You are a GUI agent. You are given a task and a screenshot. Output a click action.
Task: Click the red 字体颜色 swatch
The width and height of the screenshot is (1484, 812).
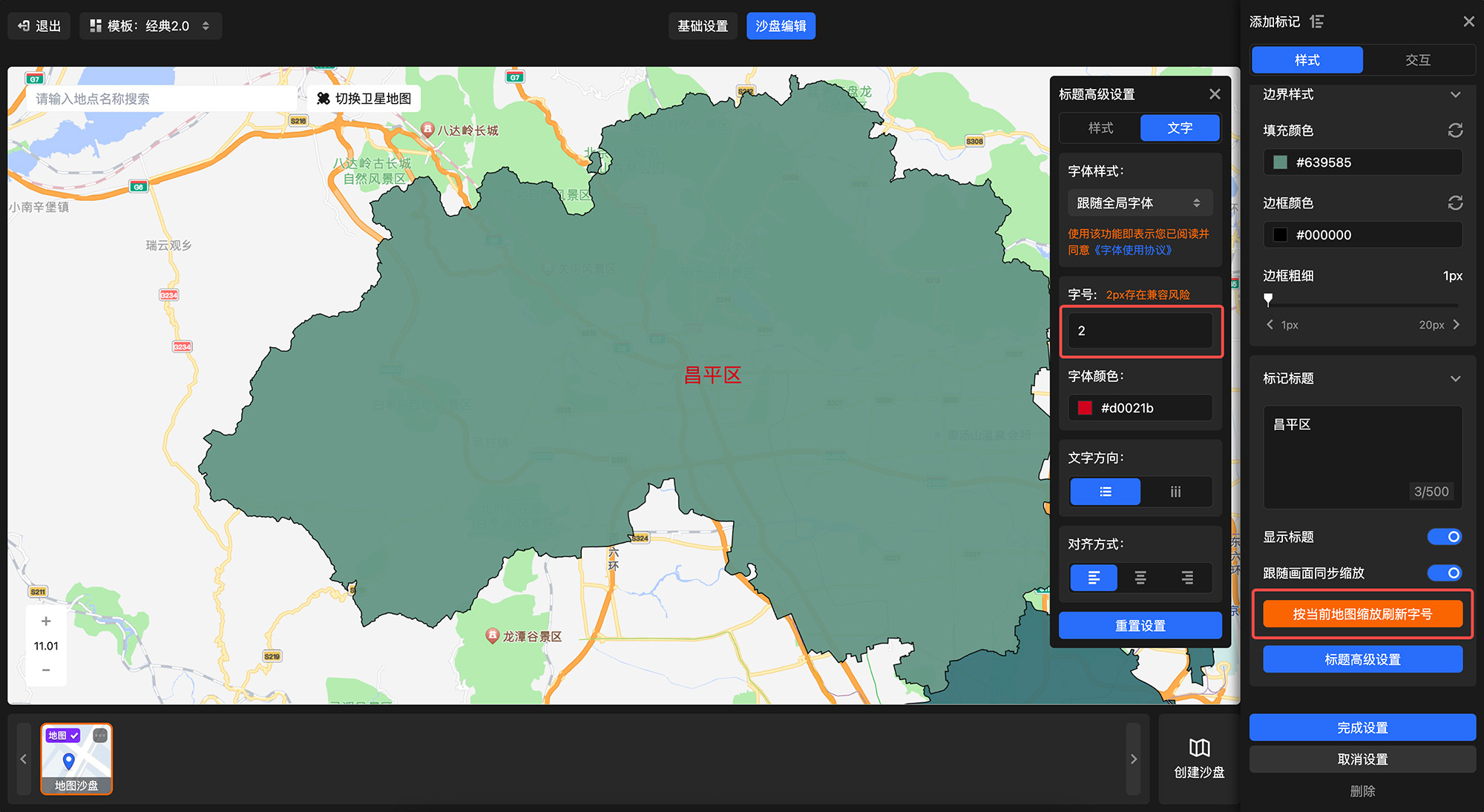pos(1085,408)
